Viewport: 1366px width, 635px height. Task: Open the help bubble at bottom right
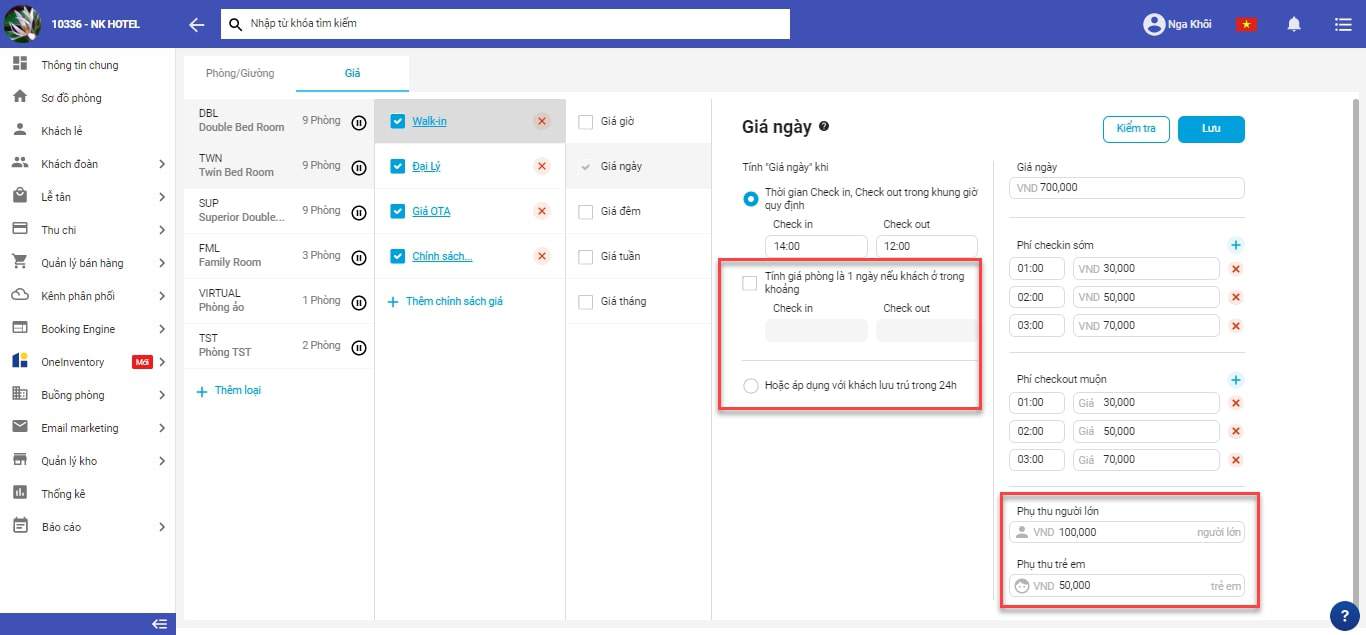[1343, 615]
